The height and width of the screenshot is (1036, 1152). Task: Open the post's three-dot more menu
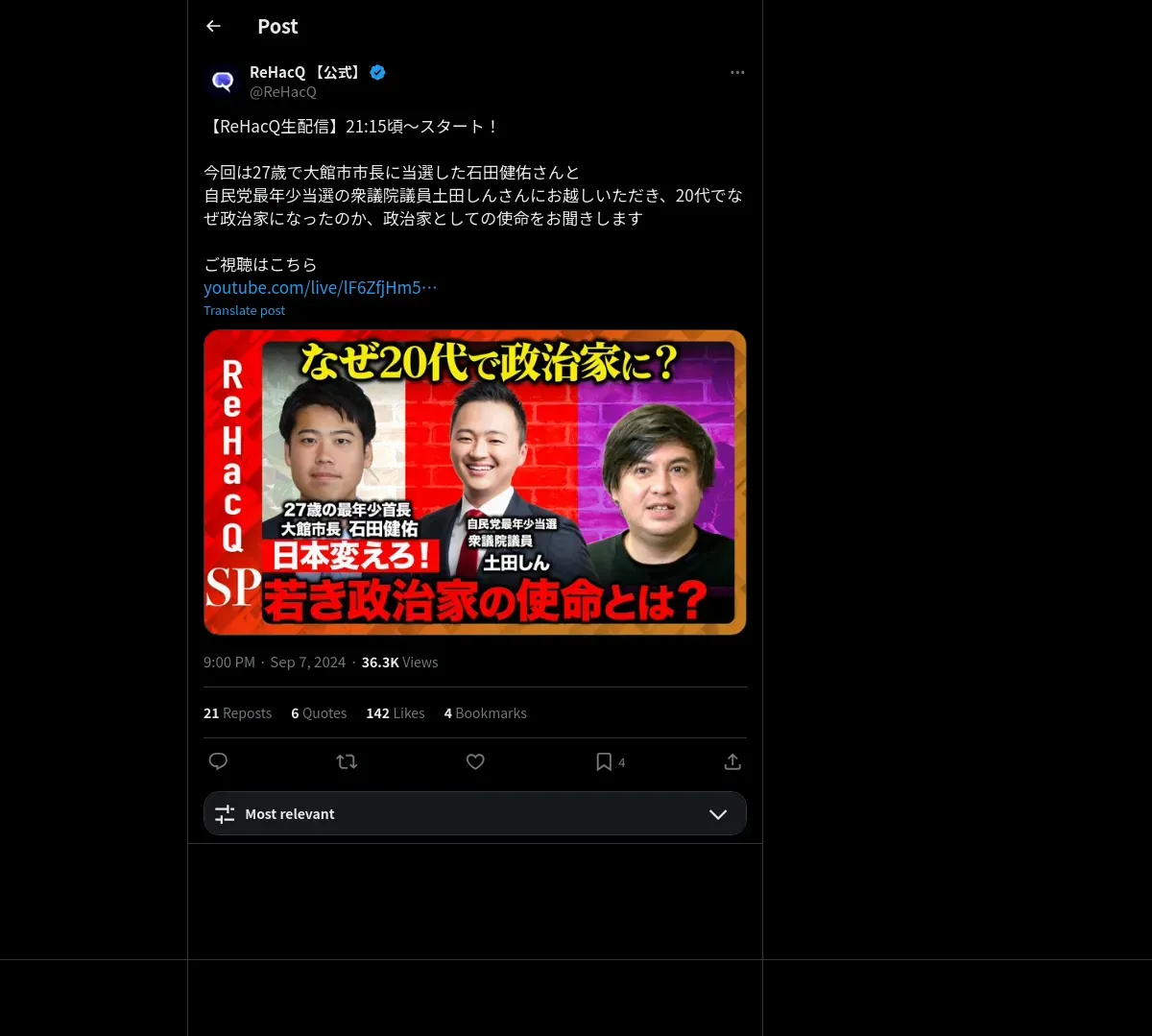pyautogui.click(x=737, y=72)
